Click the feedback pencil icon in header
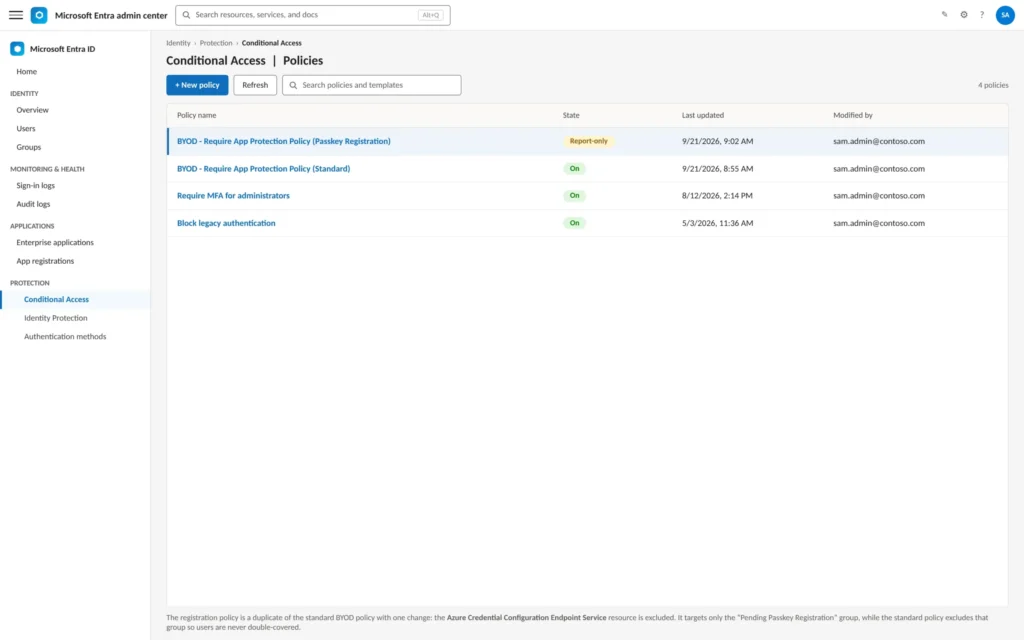The image size is (1024, 640). [x=944, y=14]
